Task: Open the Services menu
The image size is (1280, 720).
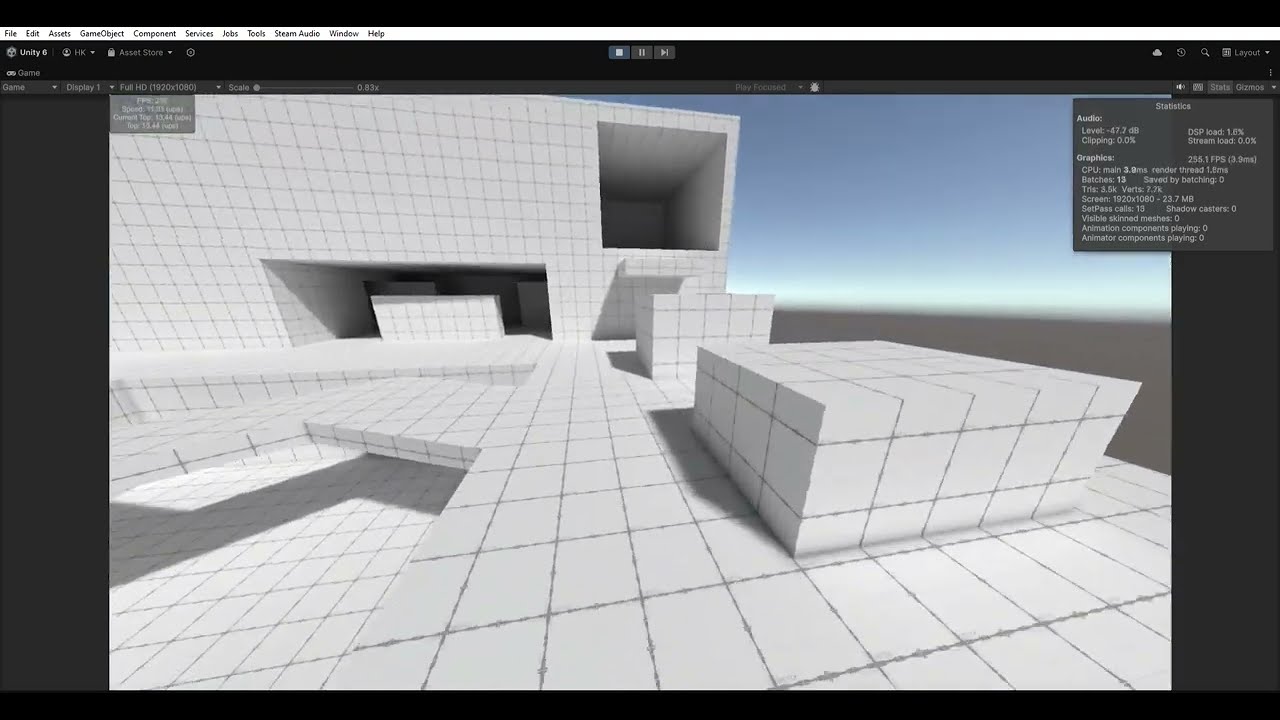Action: coord(199,33)
